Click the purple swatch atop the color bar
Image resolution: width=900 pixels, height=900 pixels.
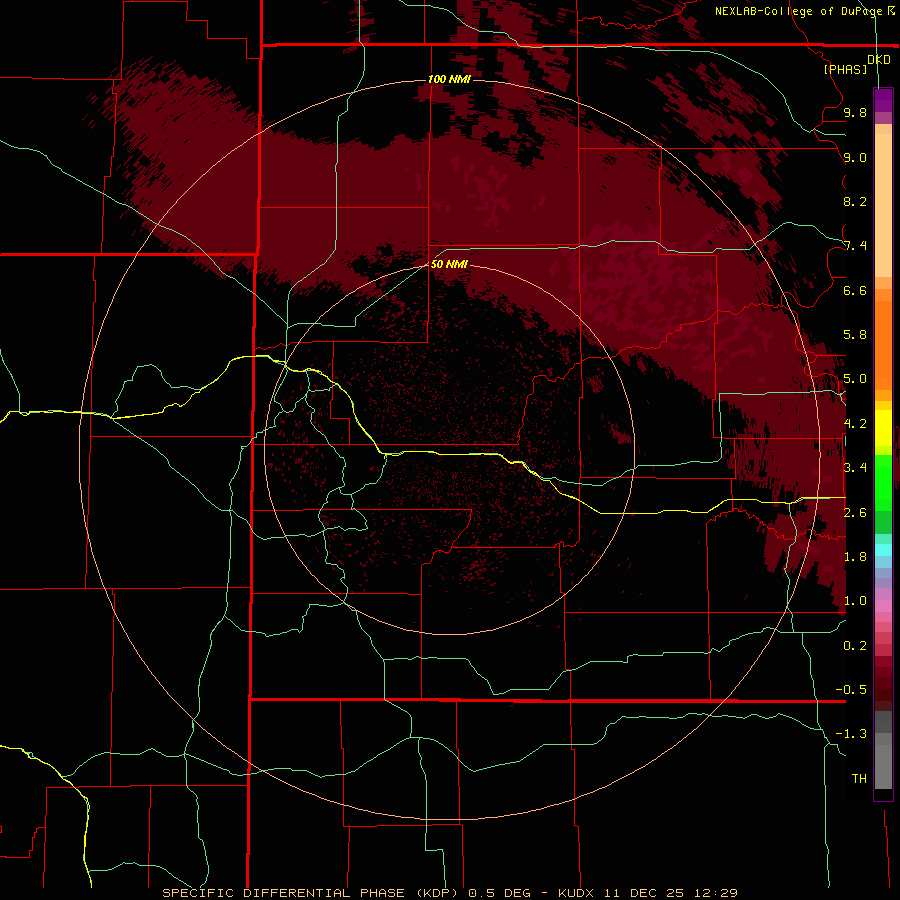point(883,100)
